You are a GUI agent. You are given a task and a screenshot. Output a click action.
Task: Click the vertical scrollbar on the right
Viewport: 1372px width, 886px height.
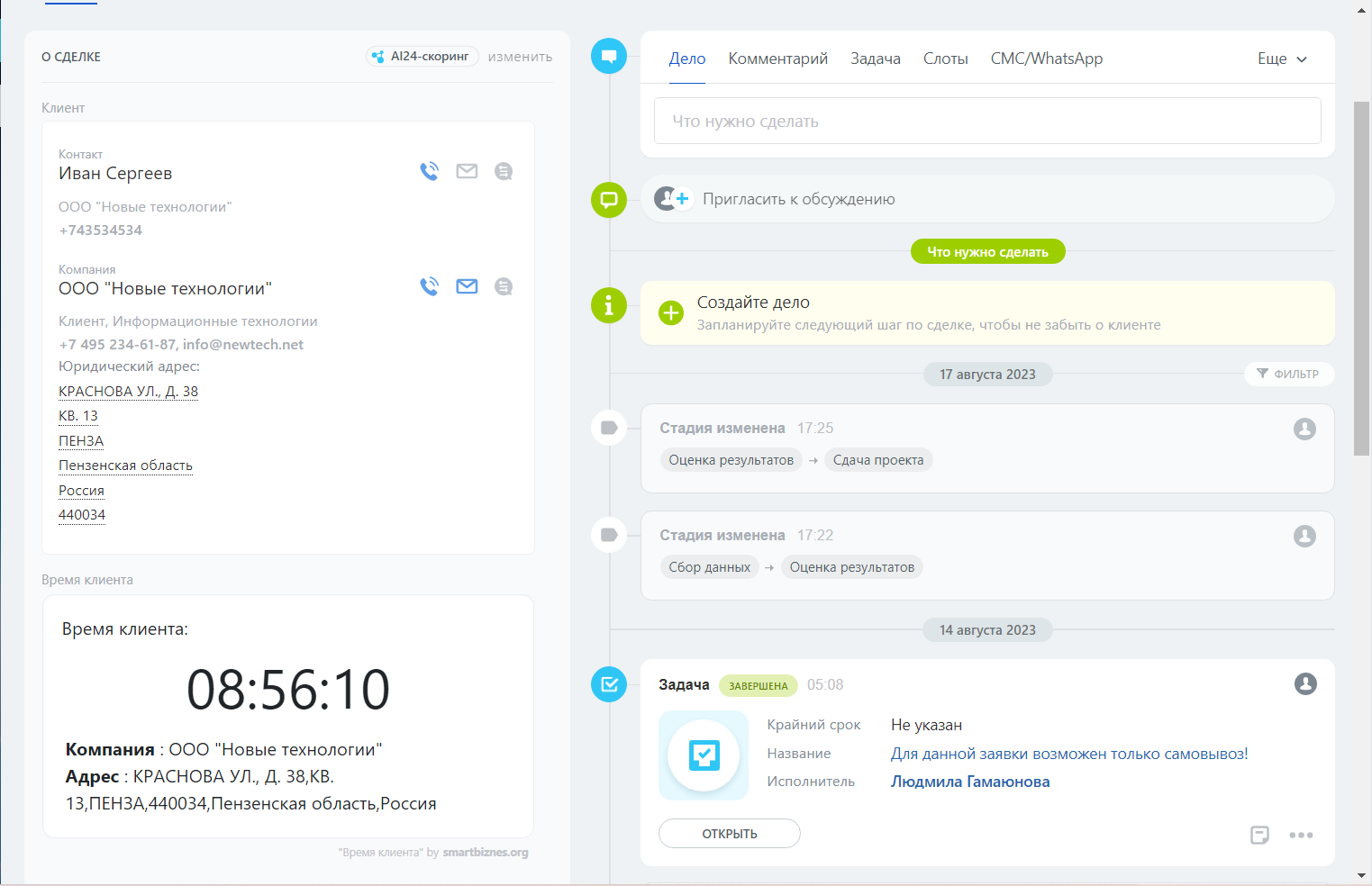point(1361,279)
